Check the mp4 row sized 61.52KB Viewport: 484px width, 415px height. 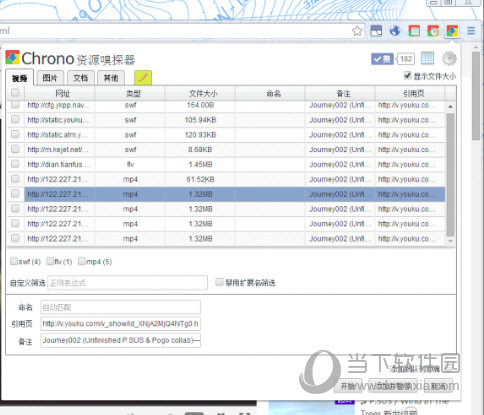[15, 179]
